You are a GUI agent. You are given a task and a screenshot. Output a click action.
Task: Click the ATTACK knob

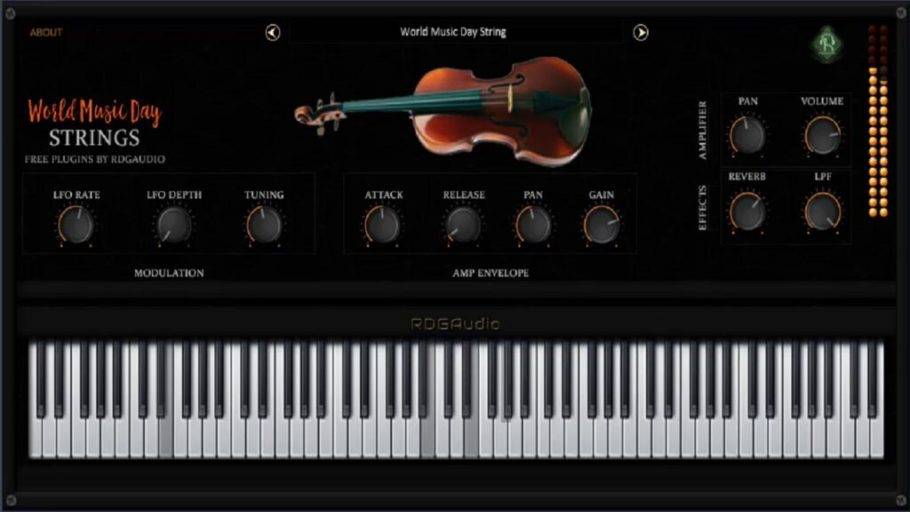pyautogui.click(x=383, y=225)
